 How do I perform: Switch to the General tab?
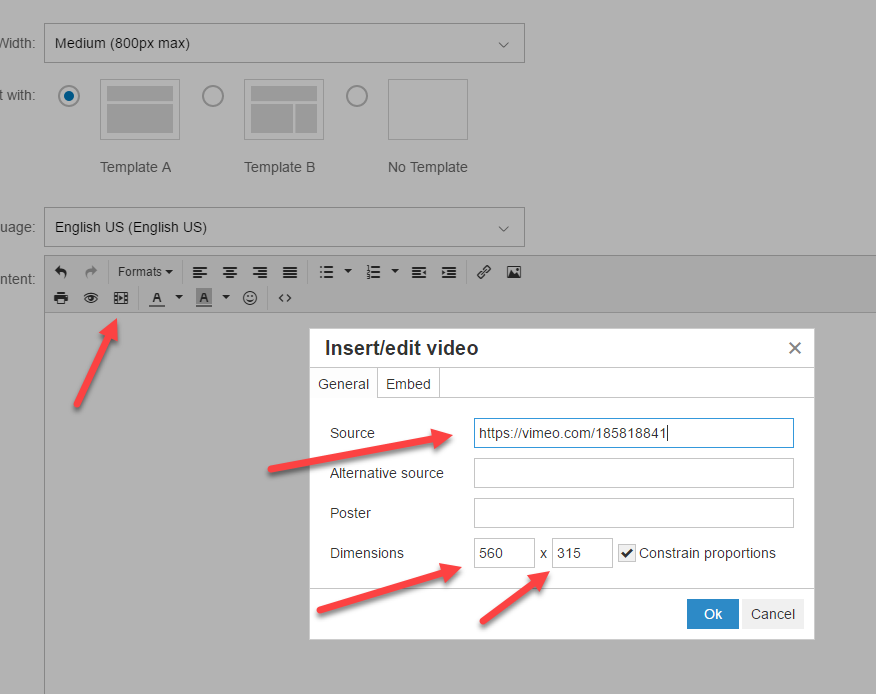click(344, 384)
